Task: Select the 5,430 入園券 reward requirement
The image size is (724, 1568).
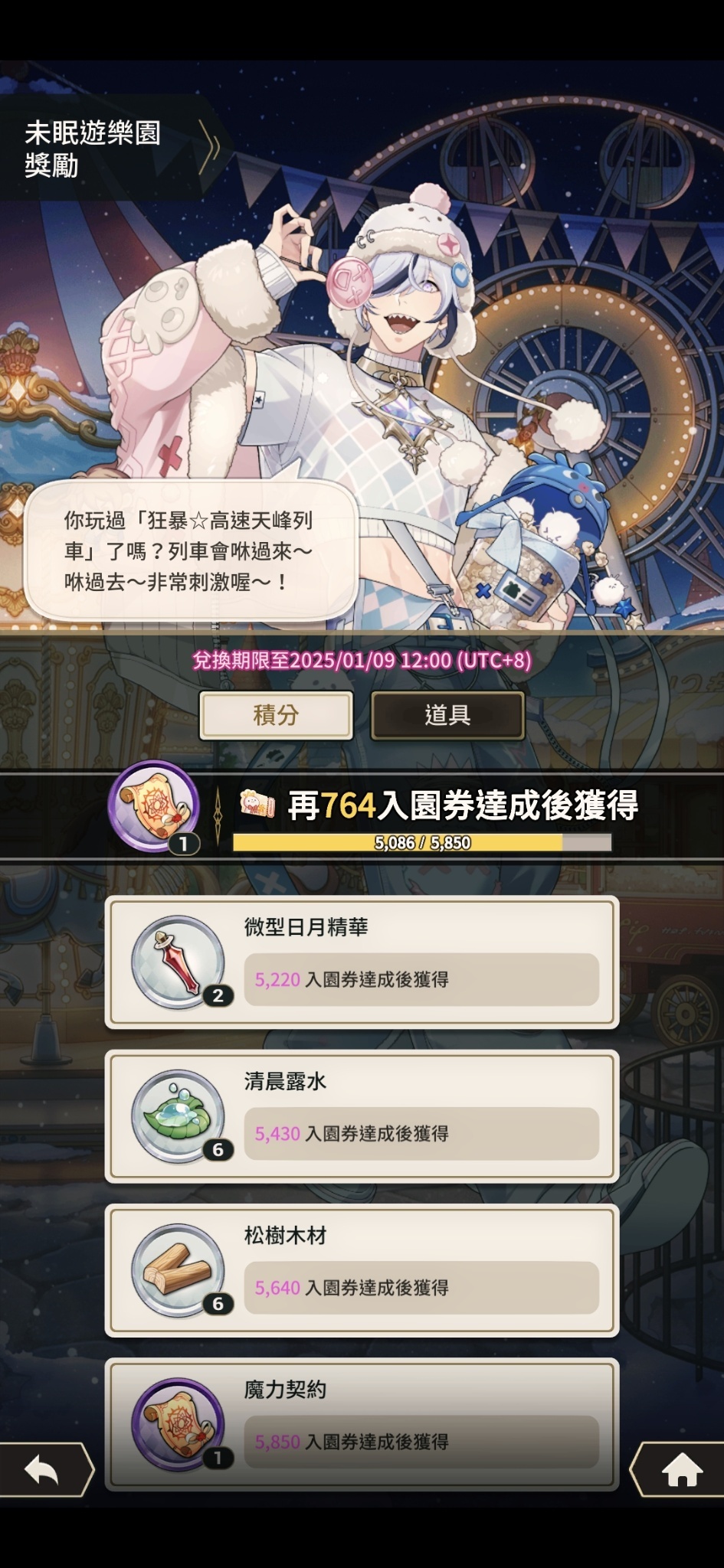Action: 421,1133
